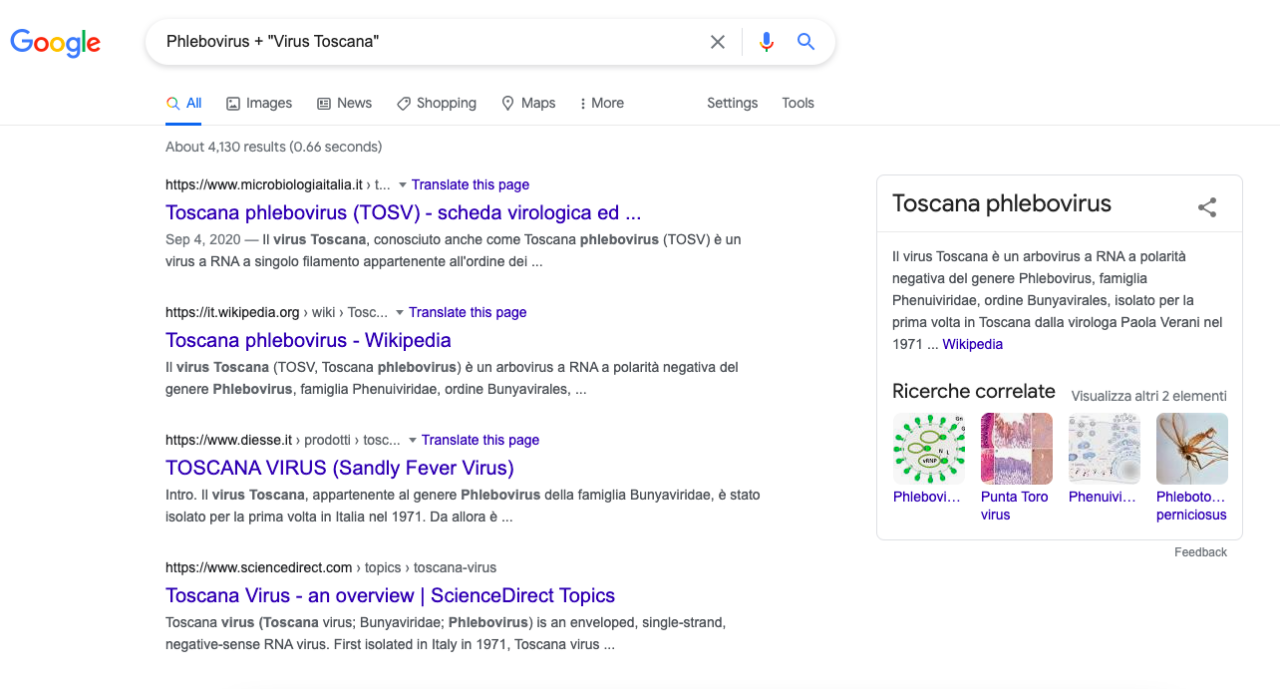Expand the dropdown arrow beside it.wikipedia.org

click(399, 312)
